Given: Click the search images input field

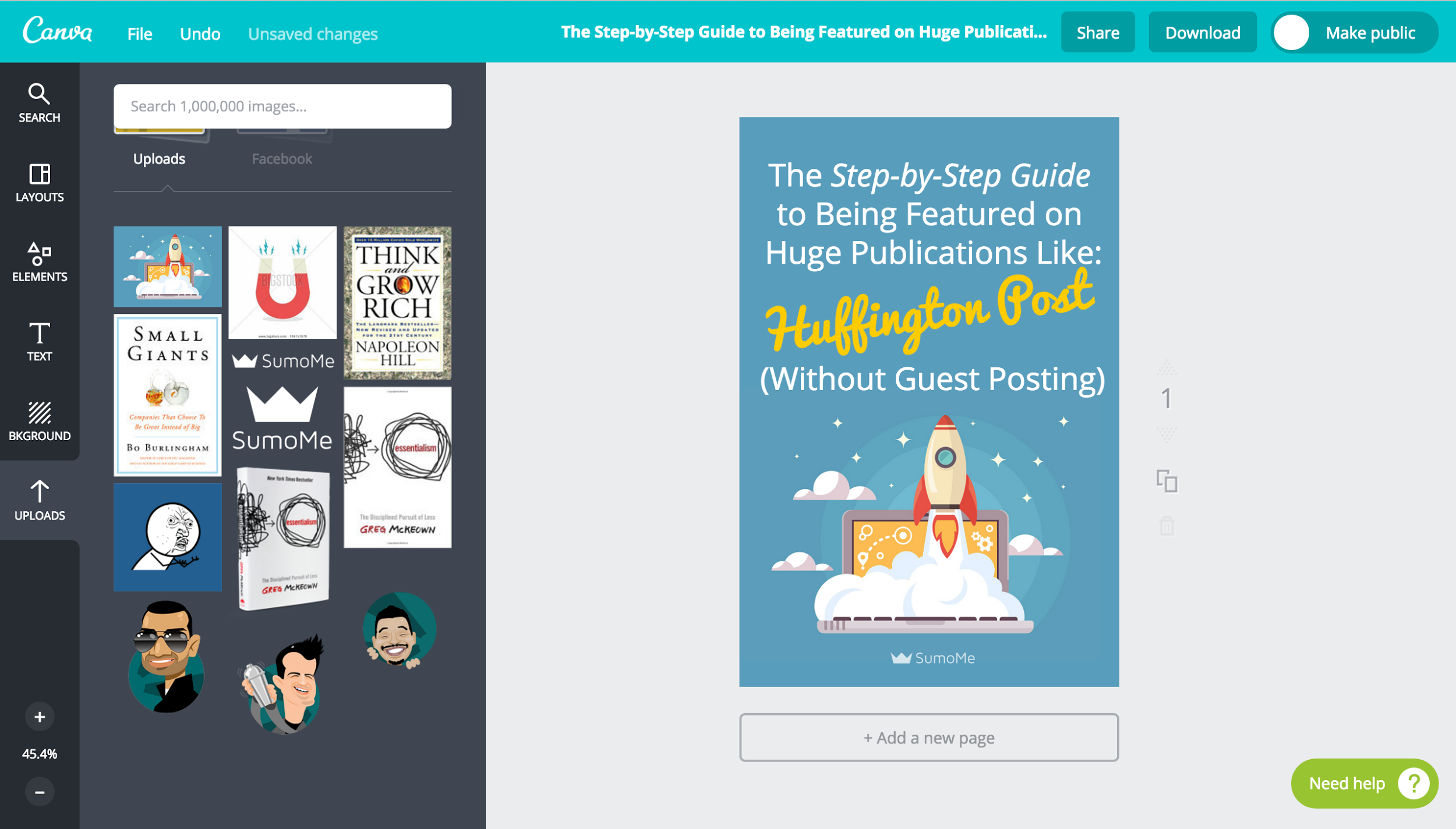Looking at the screenshot, I should (x=282, y=105).
